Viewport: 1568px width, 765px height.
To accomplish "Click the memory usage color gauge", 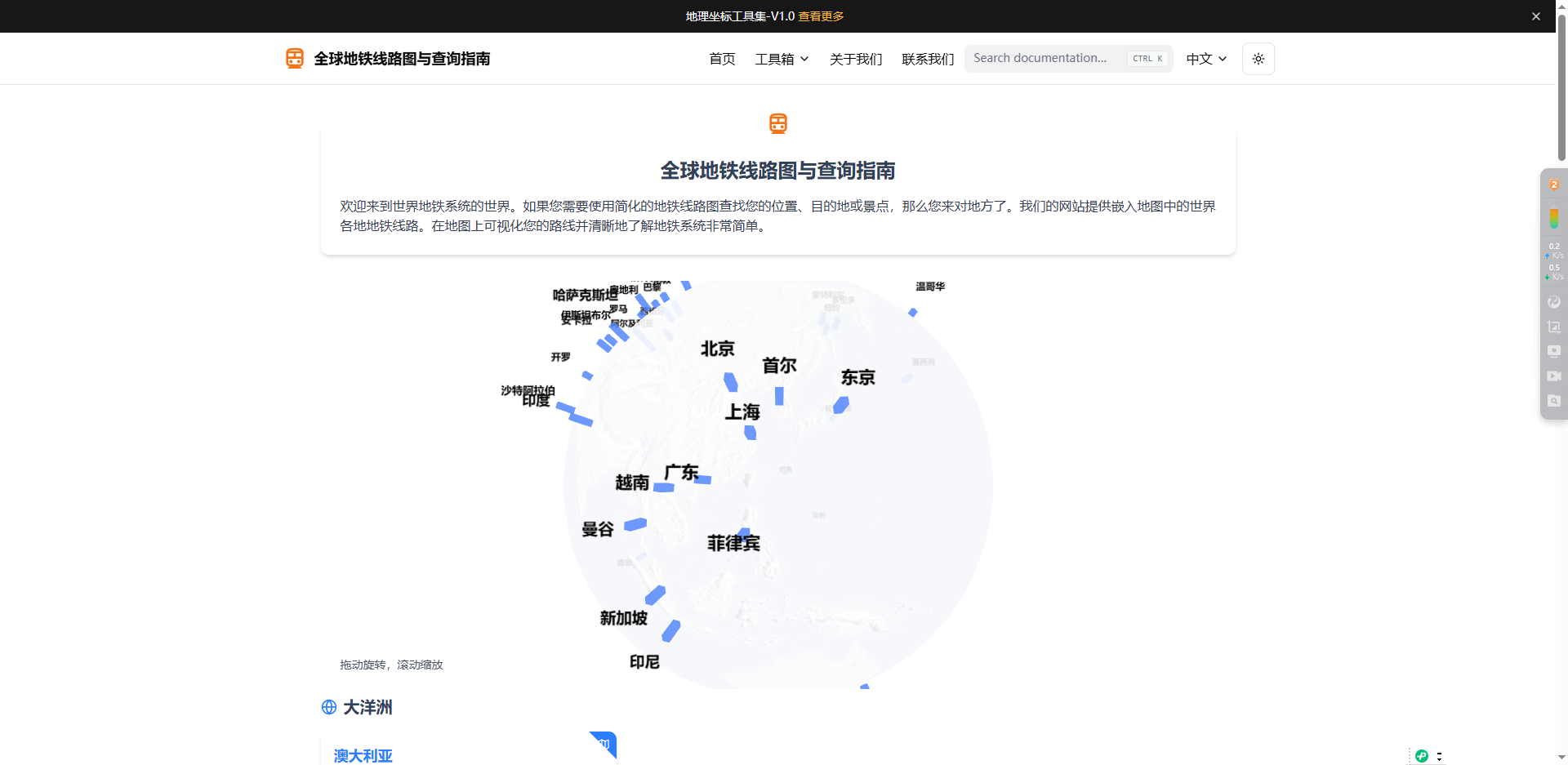I will [x=1554, y=218].
